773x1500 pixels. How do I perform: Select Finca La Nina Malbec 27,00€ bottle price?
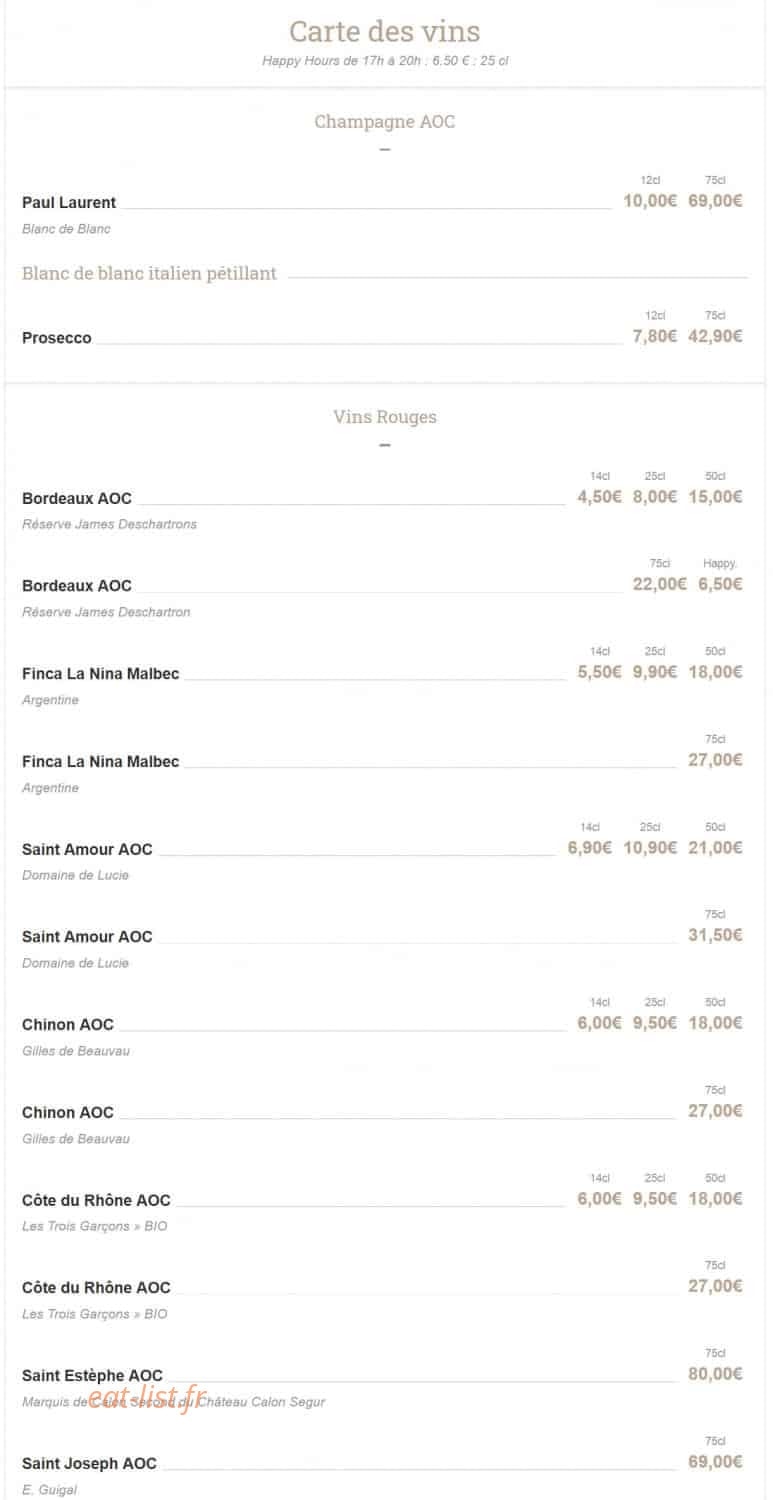click(715, 760)
